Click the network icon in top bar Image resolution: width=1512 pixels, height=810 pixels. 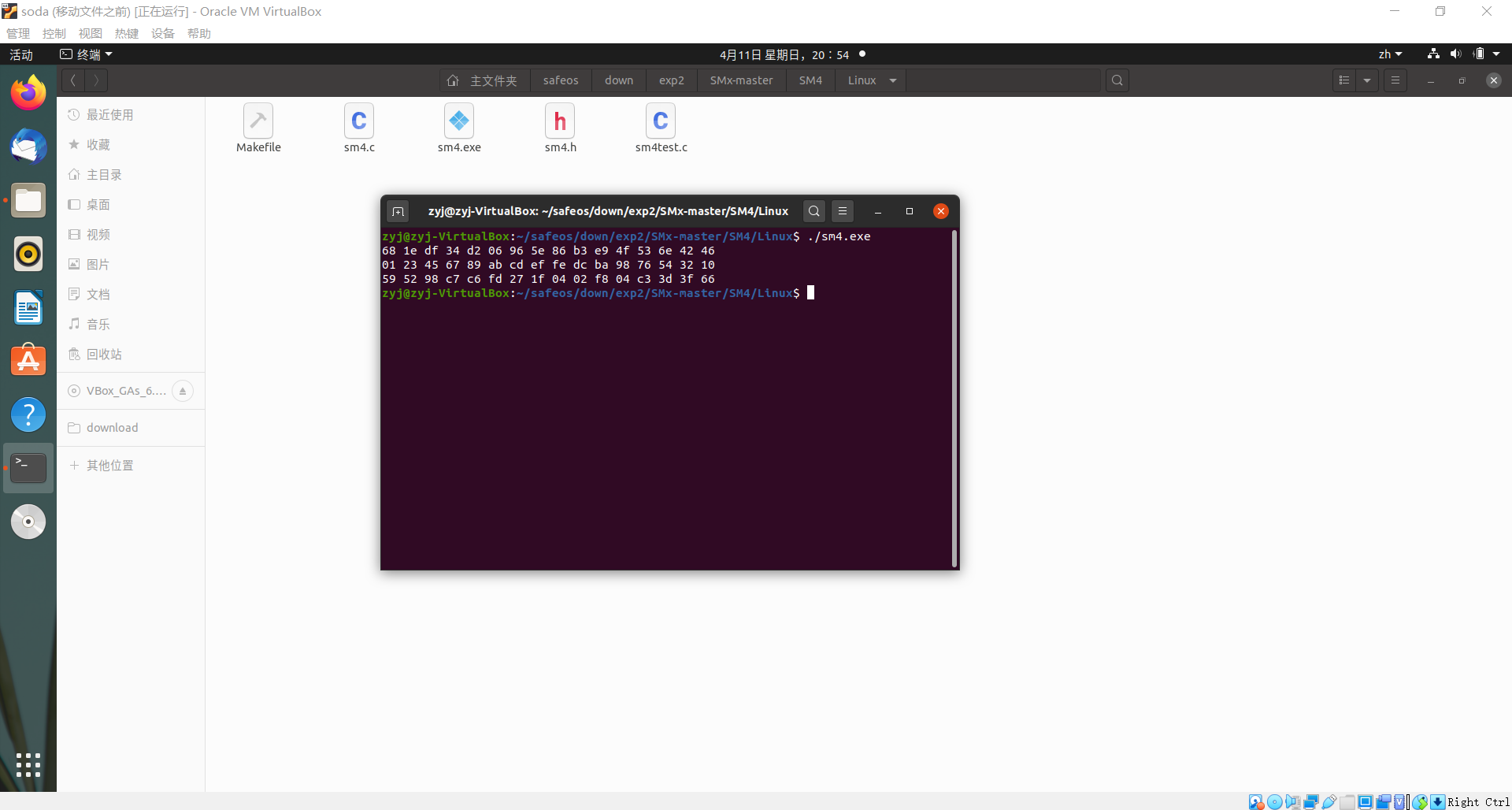1433,54
